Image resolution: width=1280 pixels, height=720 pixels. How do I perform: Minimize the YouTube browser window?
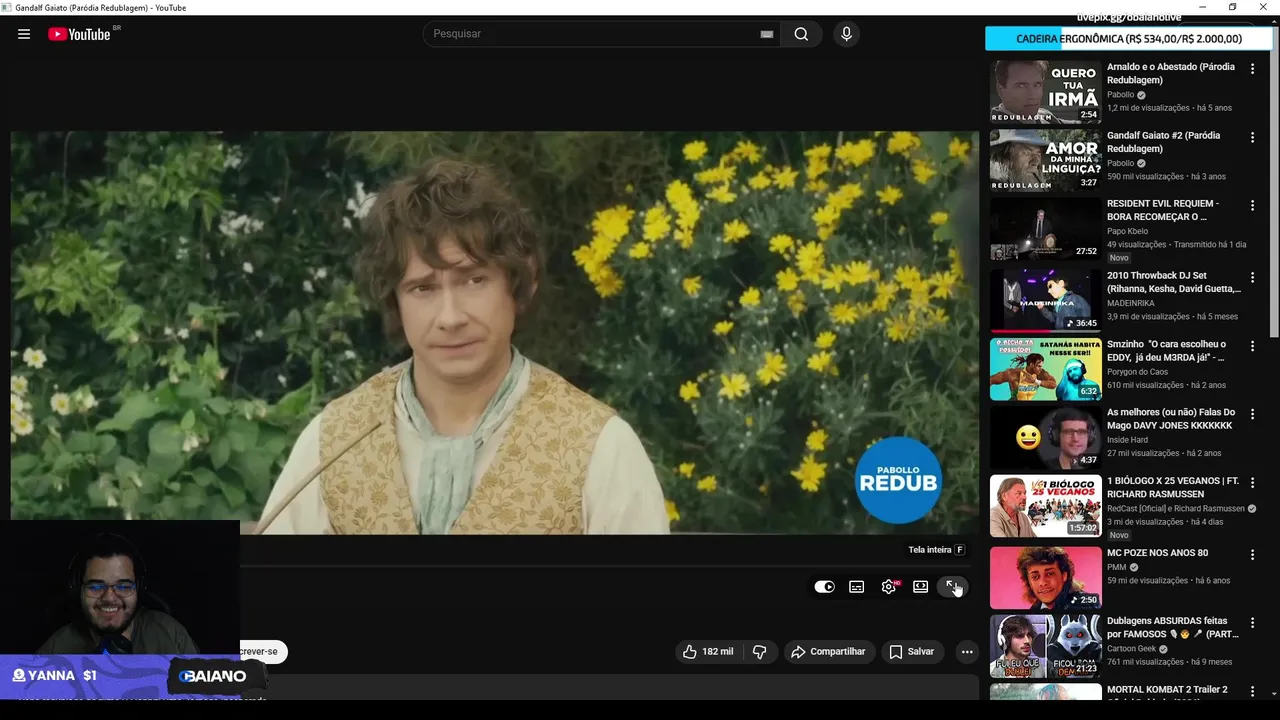point(1203,7)
